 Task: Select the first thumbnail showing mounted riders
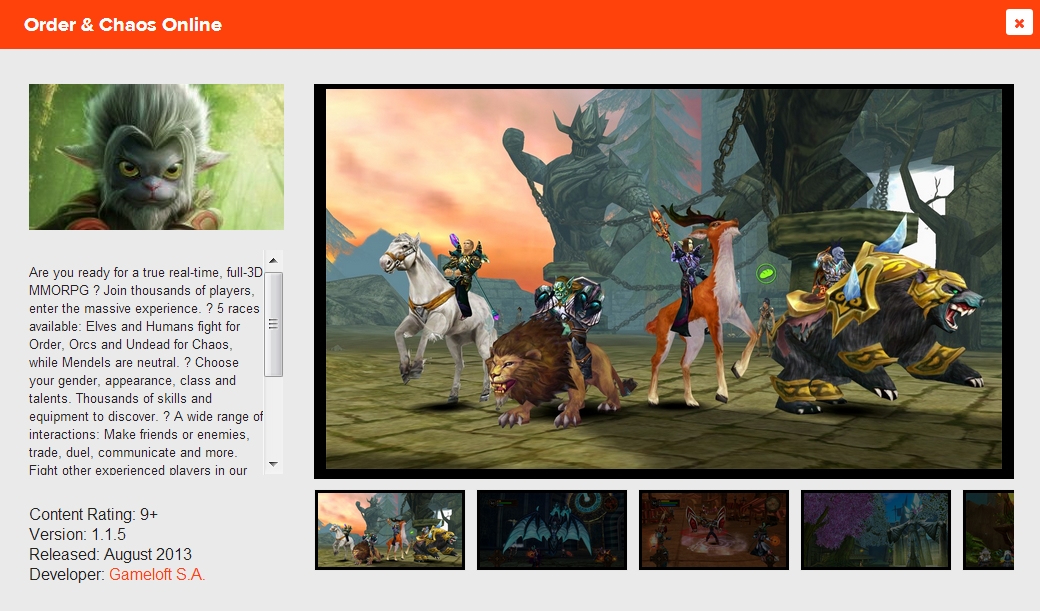click(x=390, y=530)
